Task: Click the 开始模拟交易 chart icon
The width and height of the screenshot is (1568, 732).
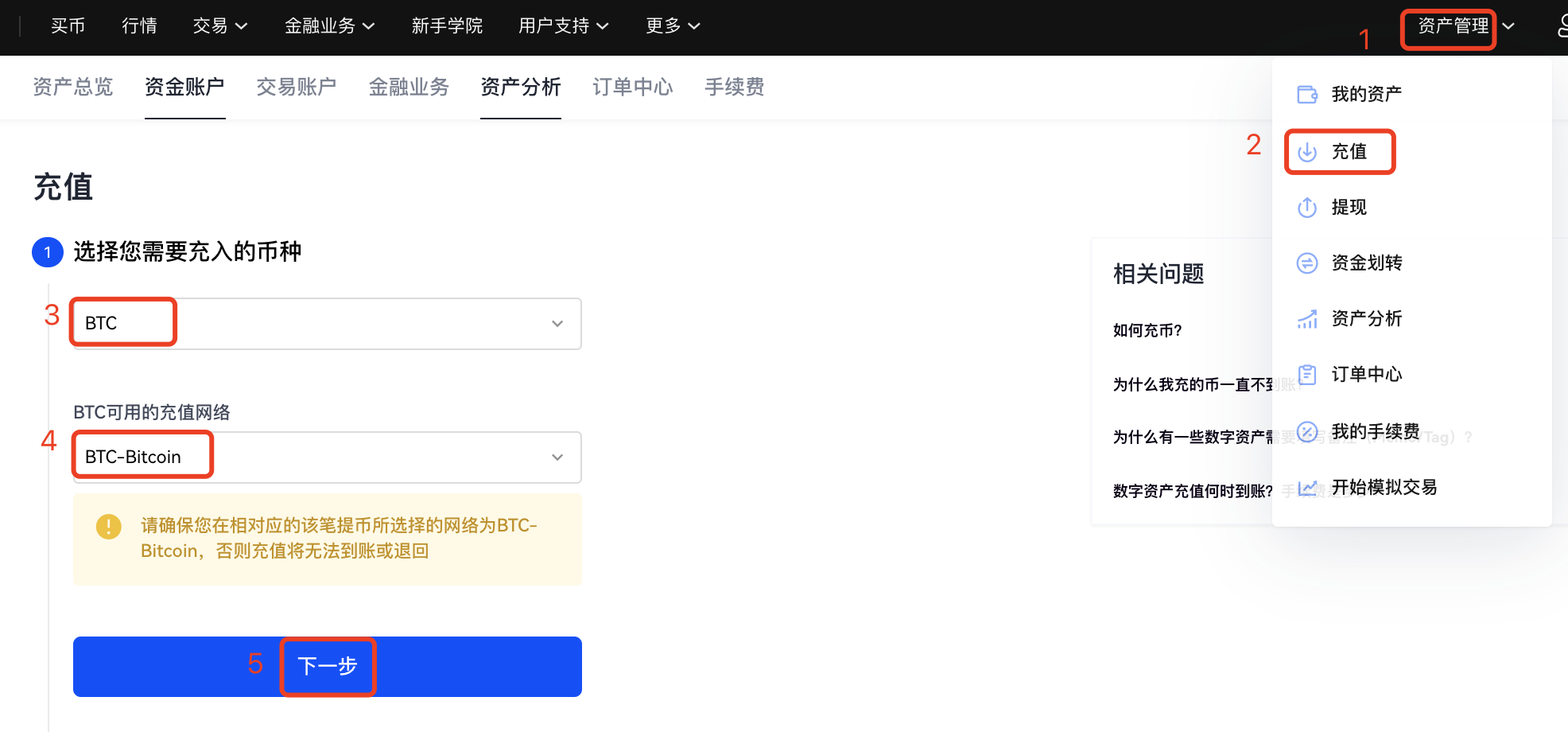Action: [x=1307, y=487]
